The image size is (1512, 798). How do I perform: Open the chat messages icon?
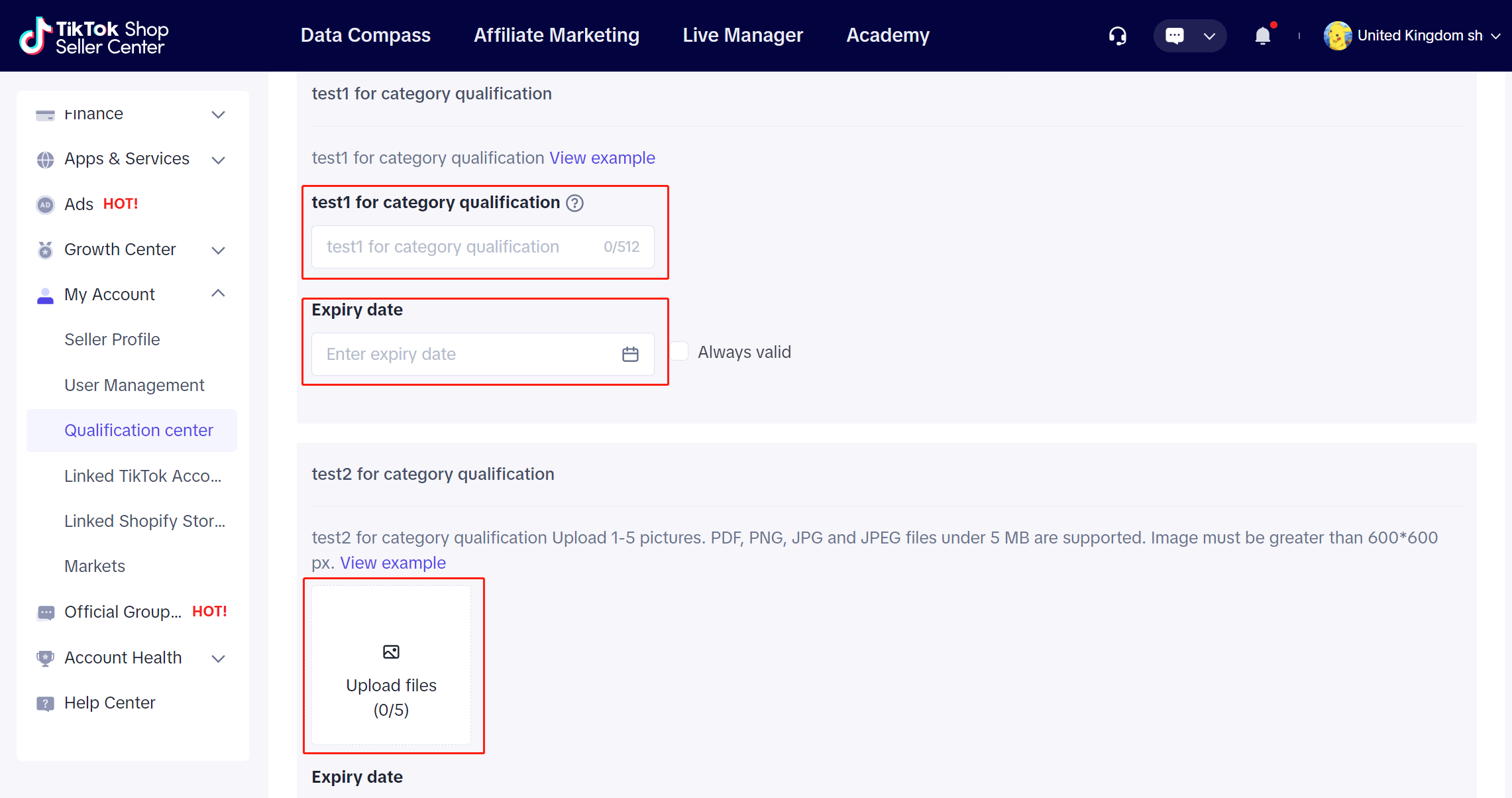coord(1174,36)
